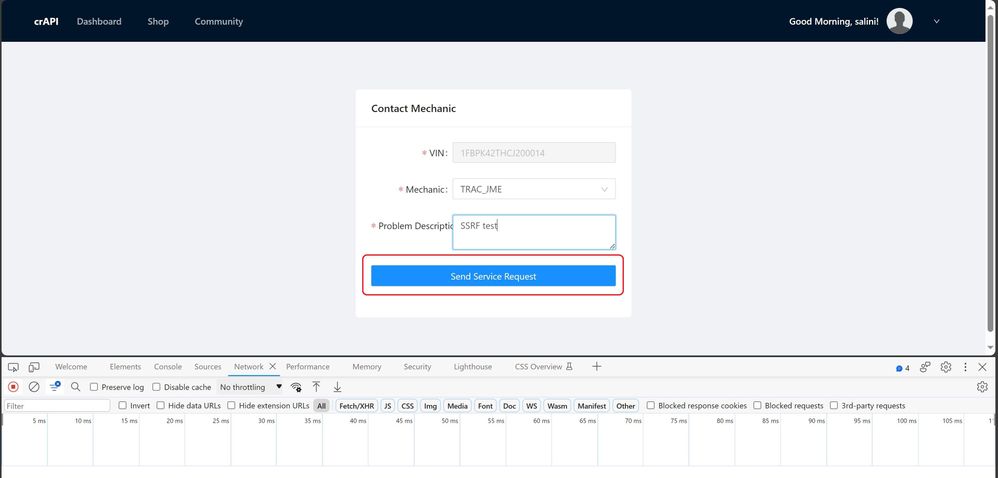This screenshot has height=478, width=998.
Task: Filter requests by Other
Action: (626, 405)
